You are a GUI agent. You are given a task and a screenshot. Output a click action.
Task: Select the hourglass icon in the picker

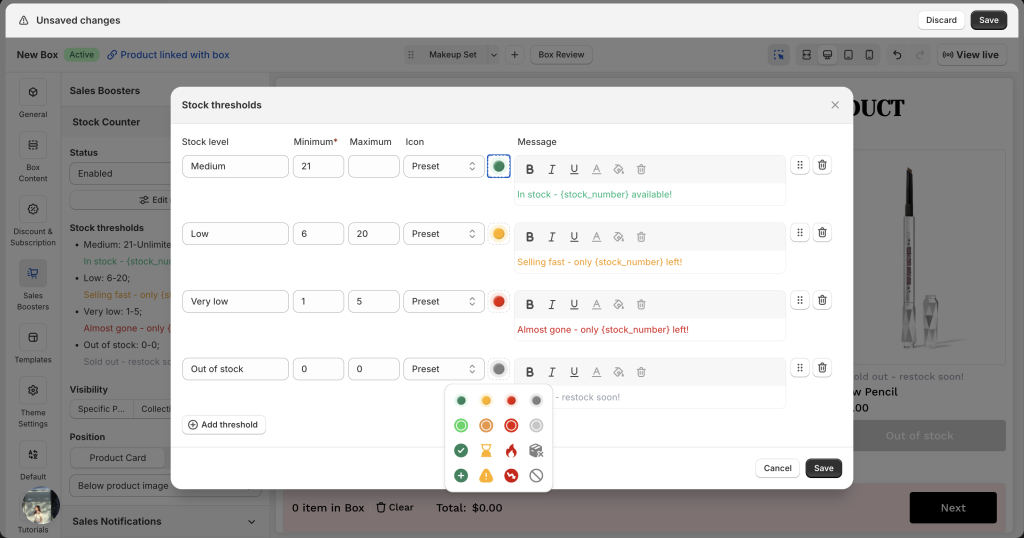click(486, 450)
